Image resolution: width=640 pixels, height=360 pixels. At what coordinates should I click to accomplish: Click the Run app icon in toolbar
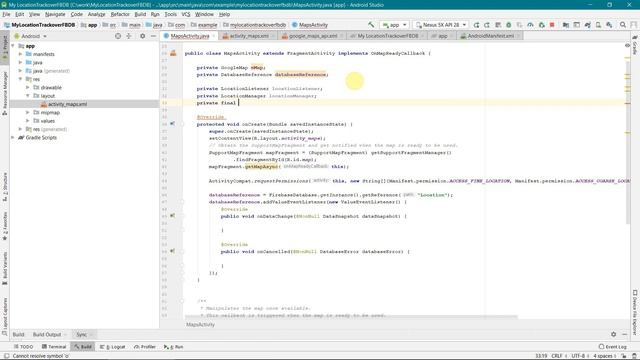point(476,25)
